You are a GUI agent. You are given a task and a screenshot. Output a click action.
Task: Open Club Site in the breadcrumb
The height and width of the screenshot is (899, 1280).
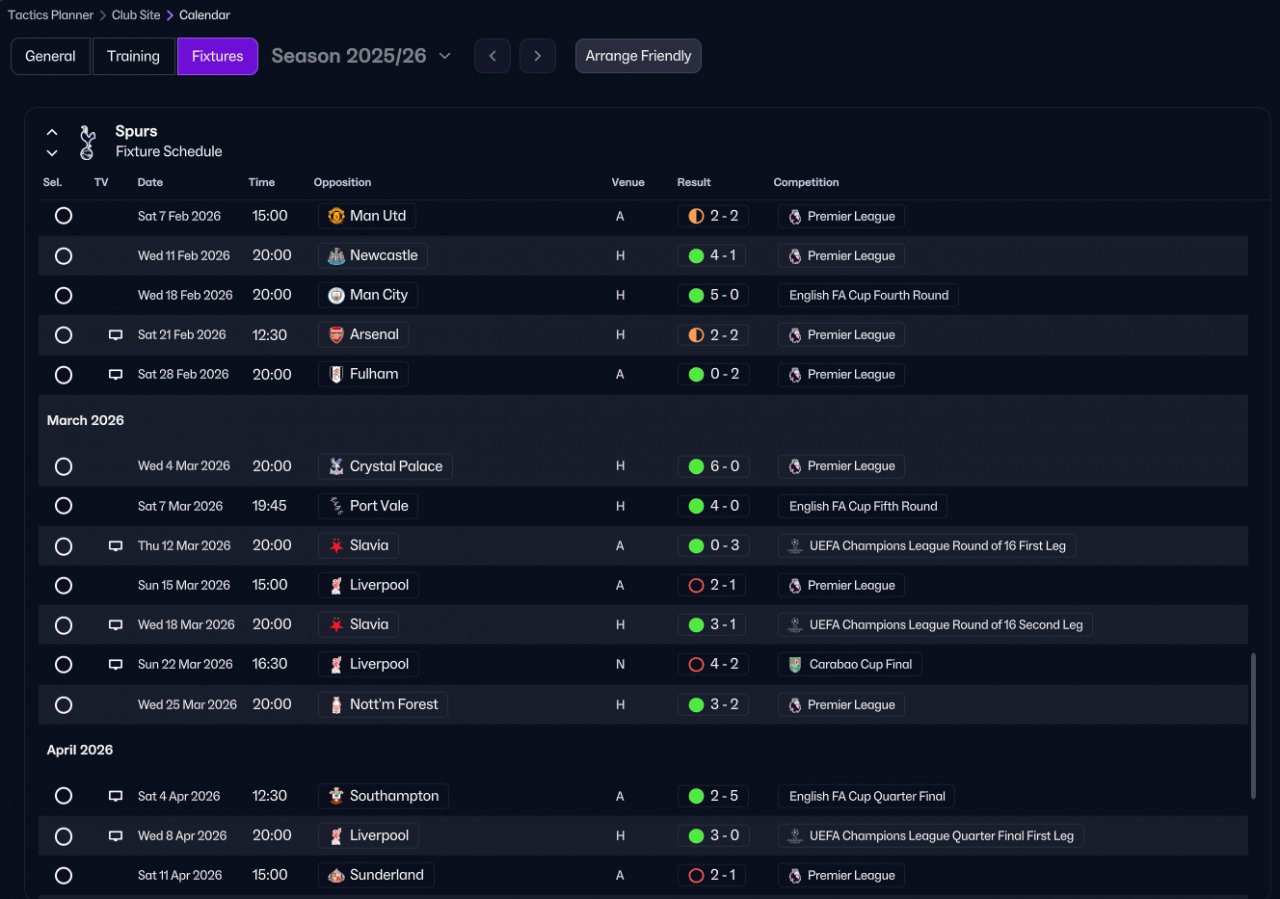(137, 15)
